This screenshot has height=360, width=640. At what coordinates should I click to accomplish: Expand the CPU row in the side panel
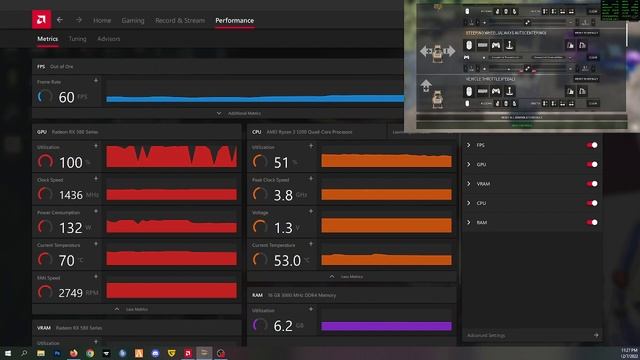469,203
